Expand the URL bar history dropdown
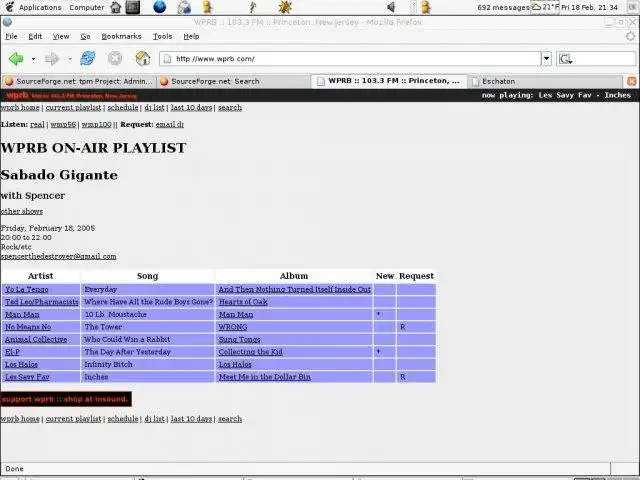 (547, 59)
